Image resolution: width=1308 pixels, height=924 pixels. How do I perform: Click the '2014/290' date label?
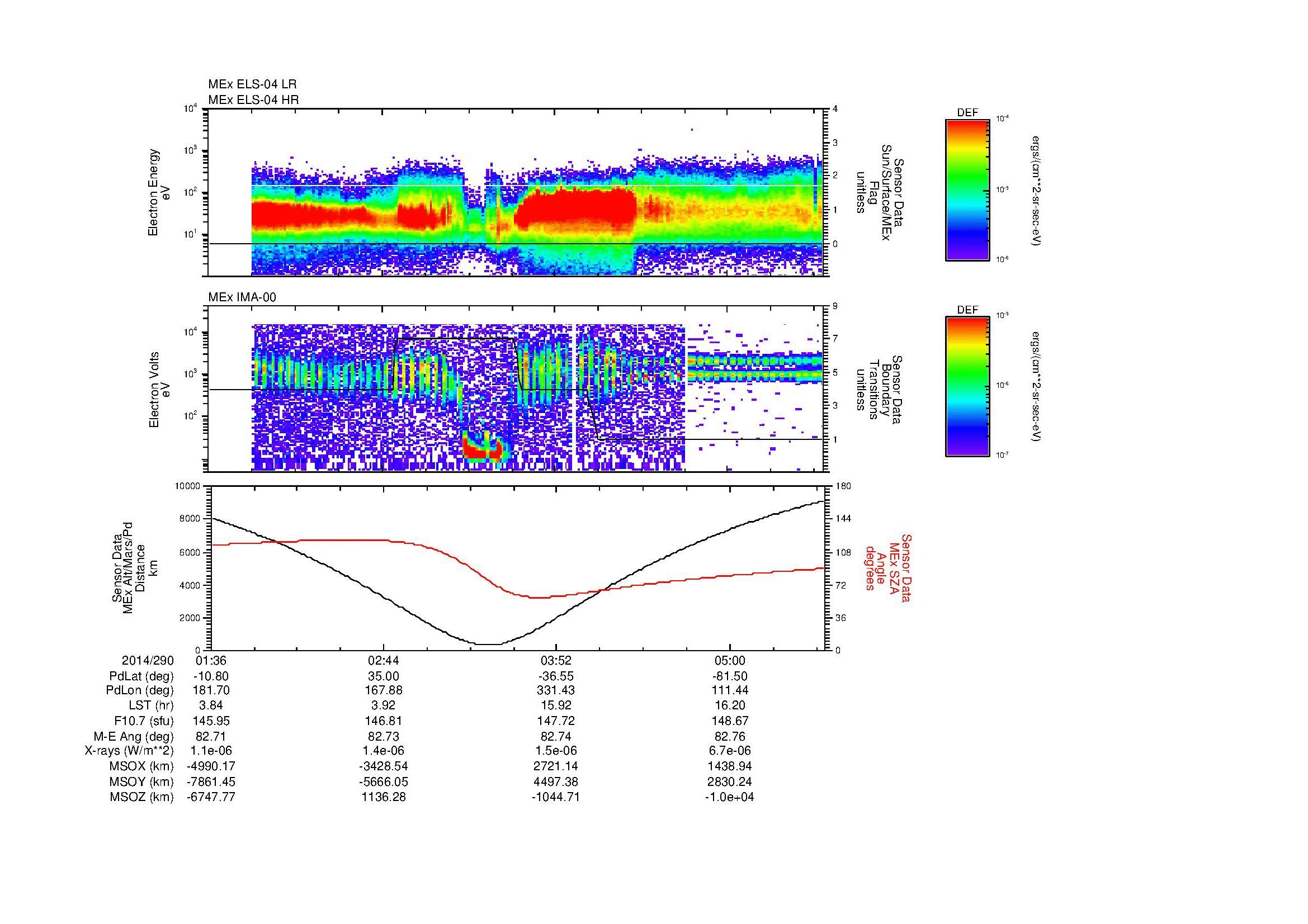(x=148, y=660)
